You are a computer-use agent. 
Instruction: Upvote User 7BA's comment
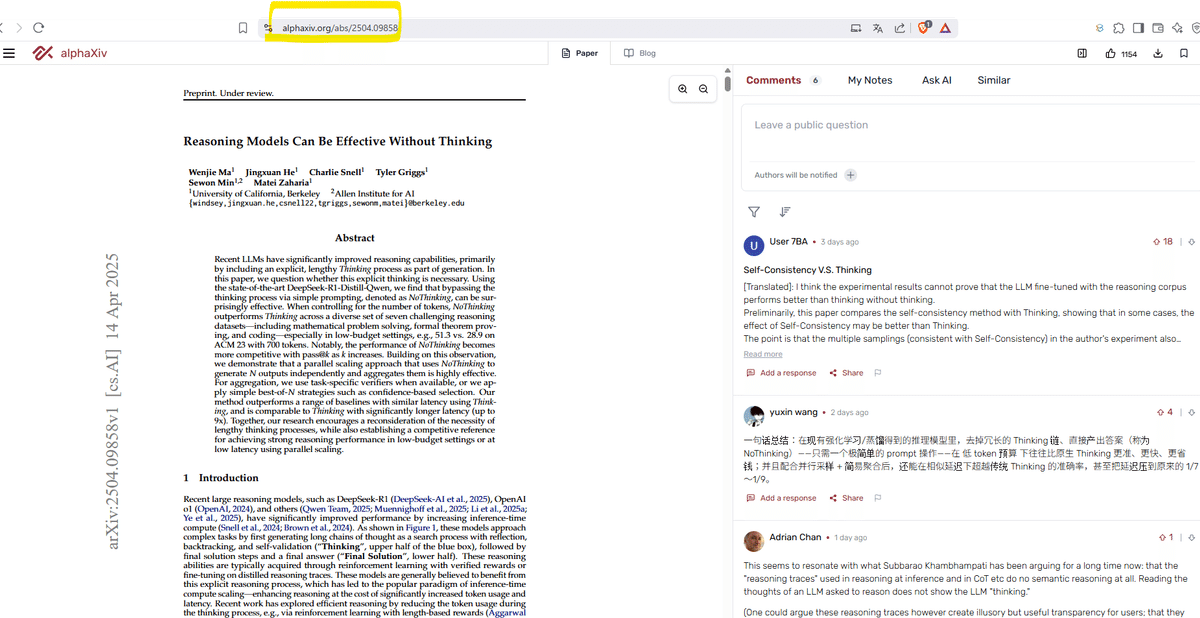(x=1155, y=241)
